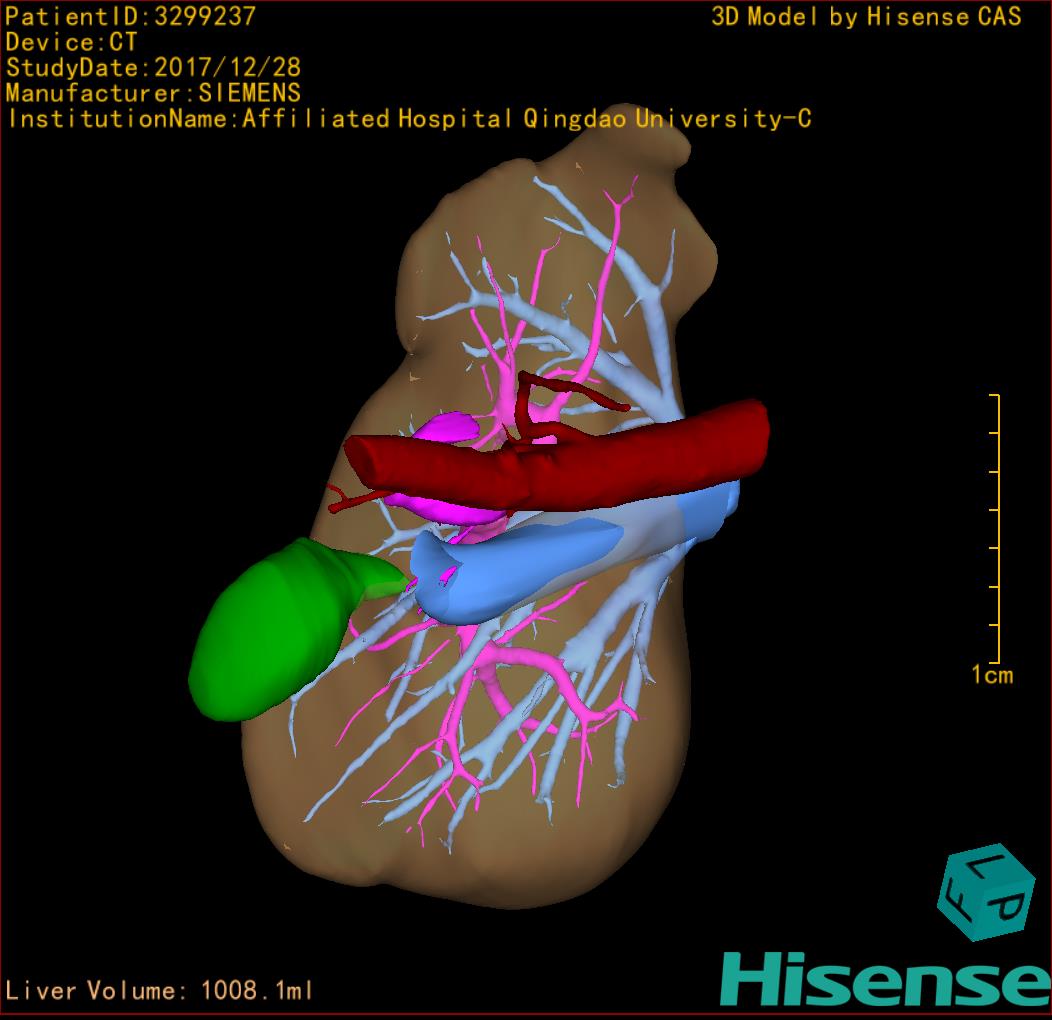Click the PatientID 3299237 text

tap(131, 17)
